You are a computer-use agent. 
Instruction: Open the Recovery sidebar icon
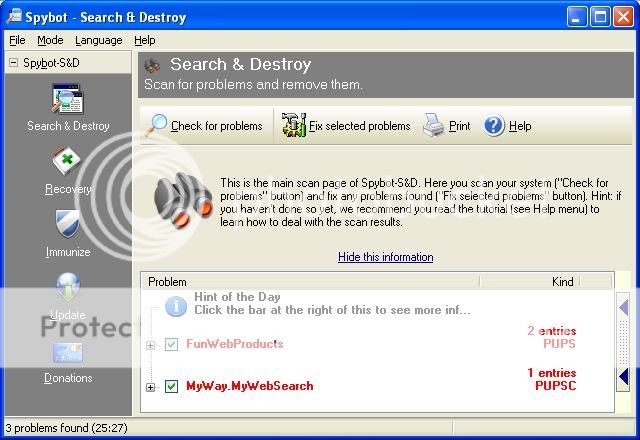67,161
